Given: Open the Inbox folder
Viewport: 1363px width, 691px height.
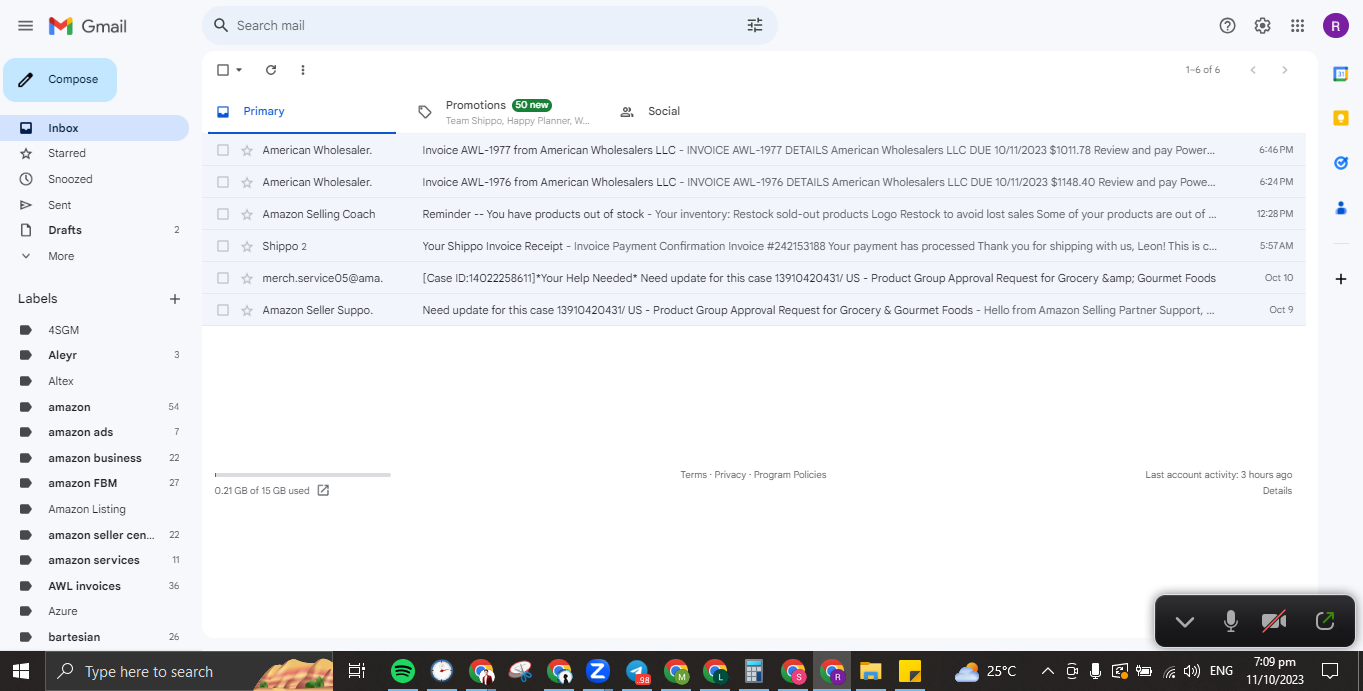Looking at the screenshot, I should click(x=94, y=128).
